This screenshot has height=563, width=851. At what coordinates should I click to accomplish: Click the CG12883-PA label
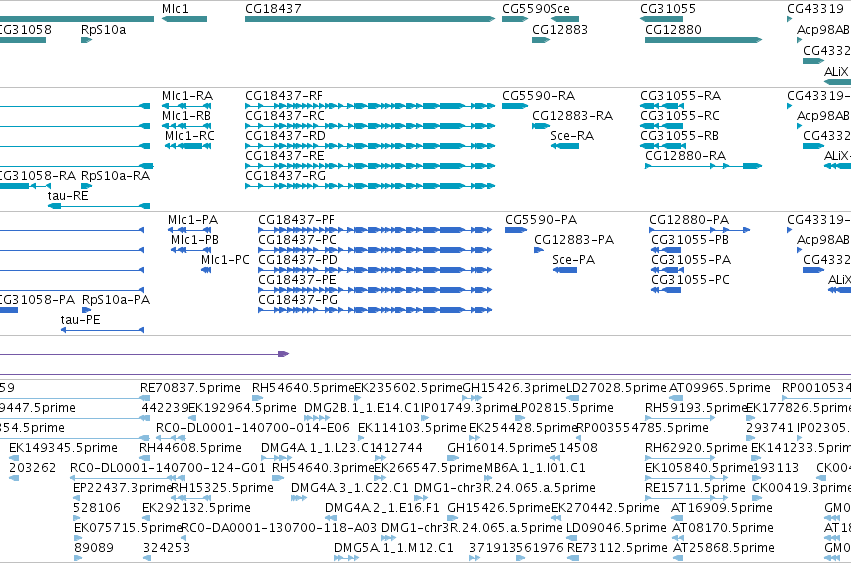tap(574, 241)
